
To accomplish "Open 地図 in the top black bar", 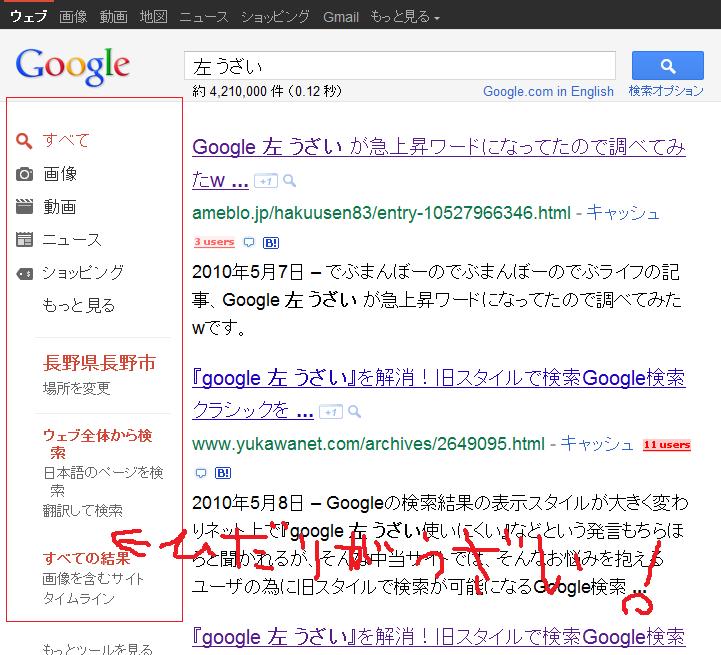I will click(x=154, y=17).
